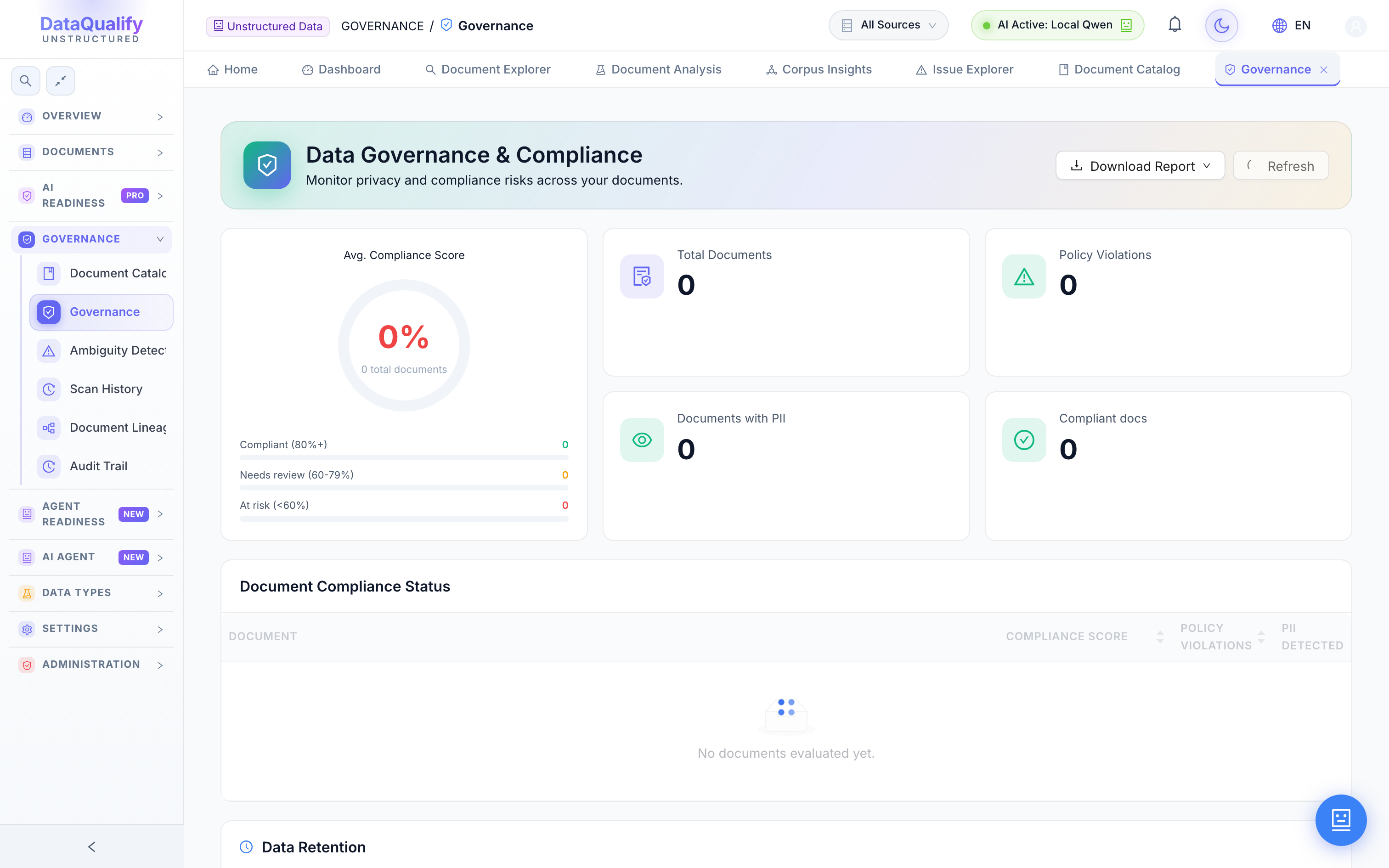
Task: Click the Documents with PII eye icon
Action: [642, 440]
